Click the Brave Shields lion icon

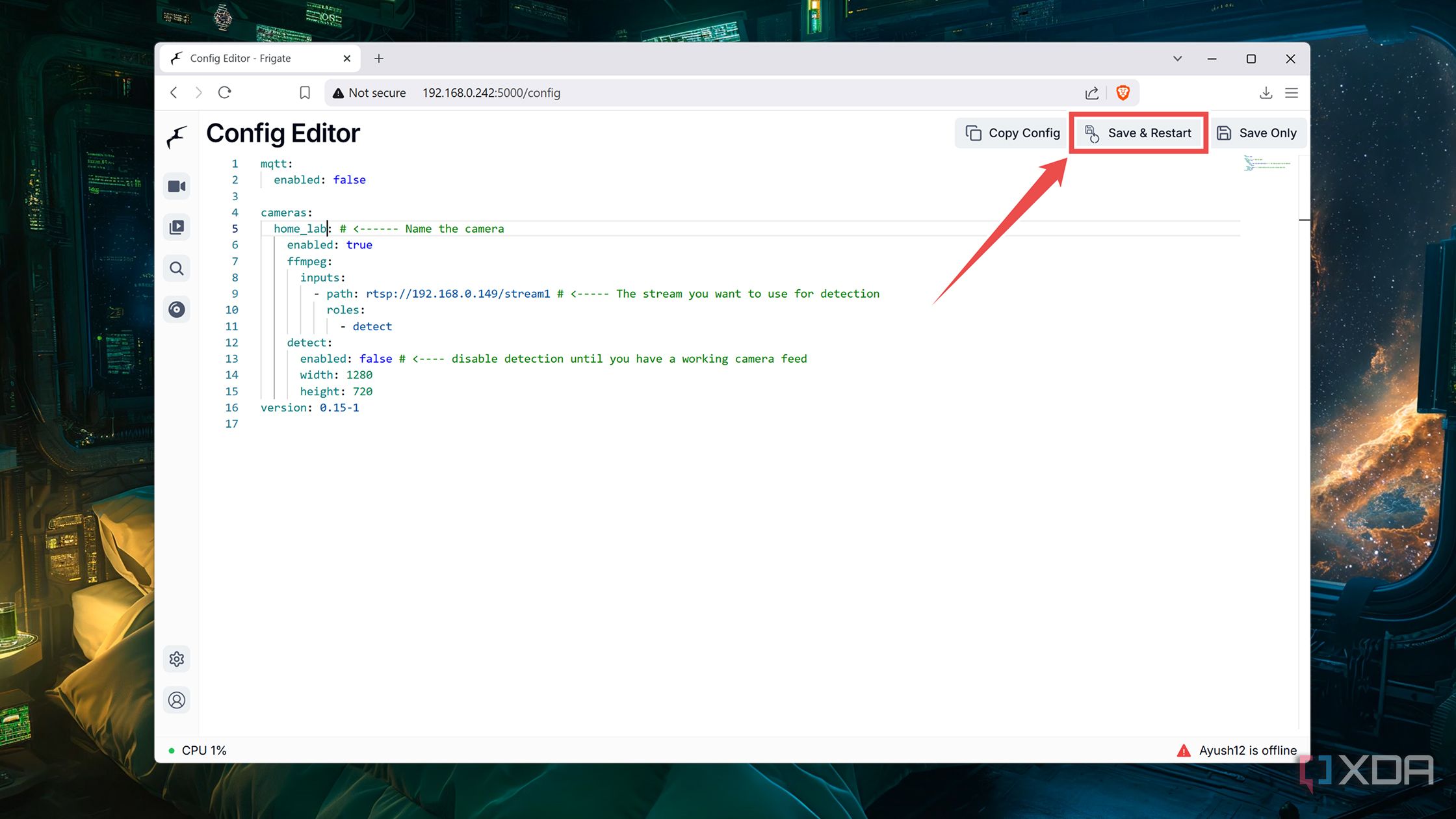[1123, 93]
